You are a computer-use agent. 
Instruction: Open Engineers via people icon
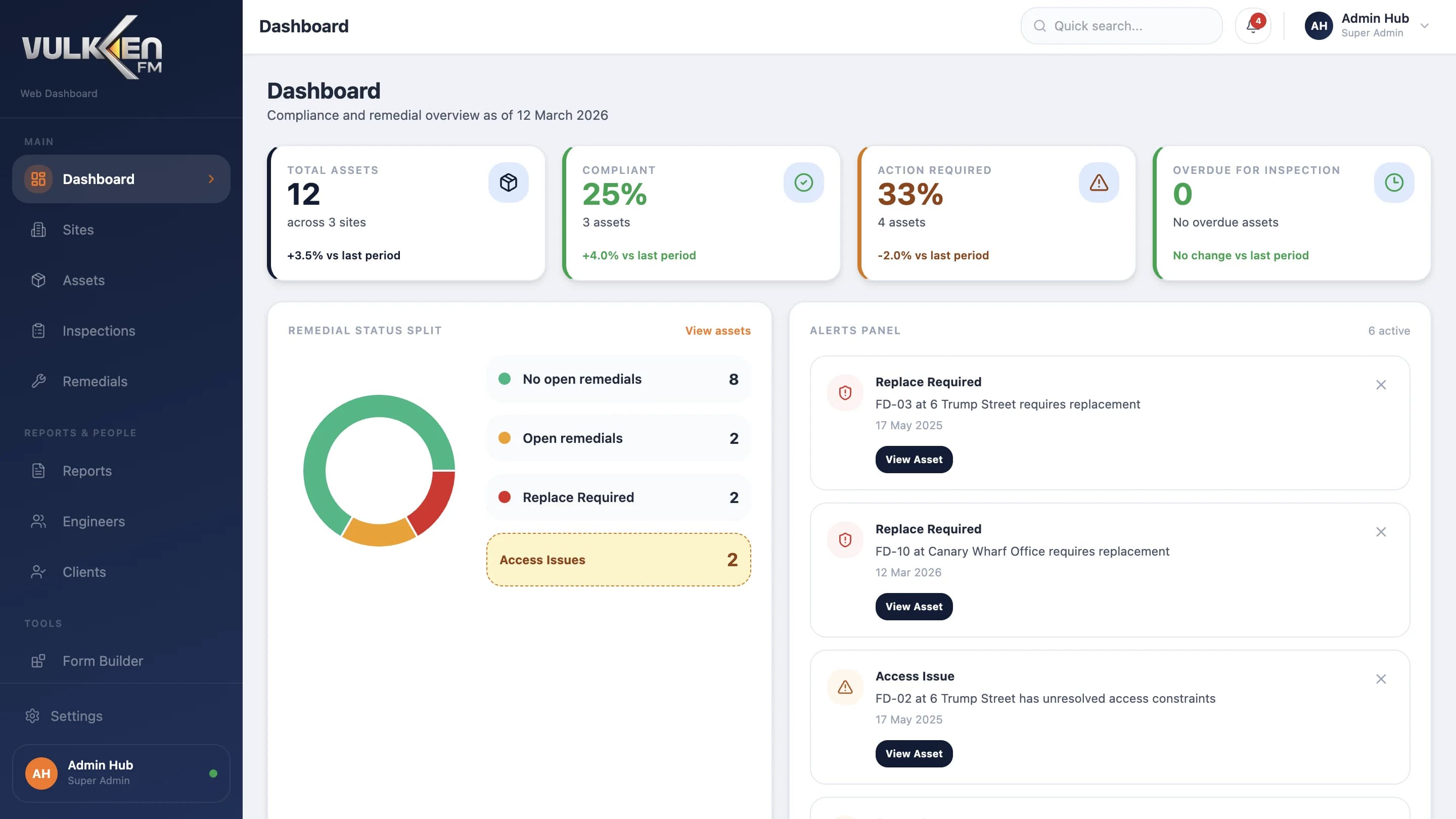[x=38, y=521]
